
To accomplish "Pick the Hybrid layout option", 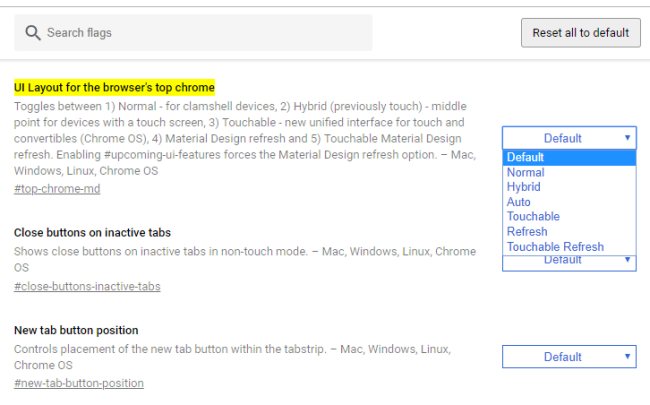I will [524, 187].
